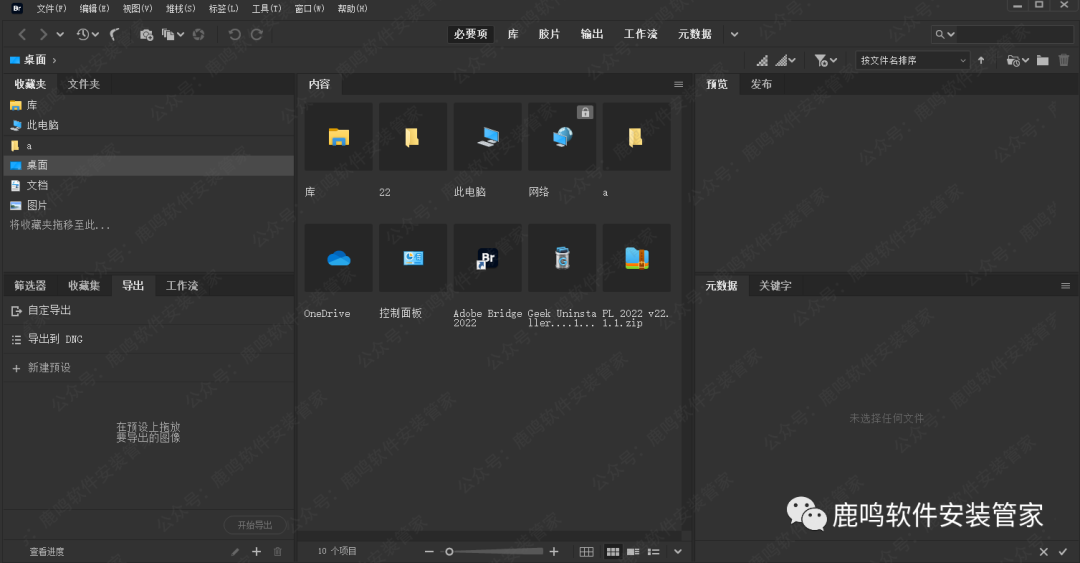The image size is (1080, 563).
Task: Click the thumbnail size slider
Action: [x=494, y=552]
